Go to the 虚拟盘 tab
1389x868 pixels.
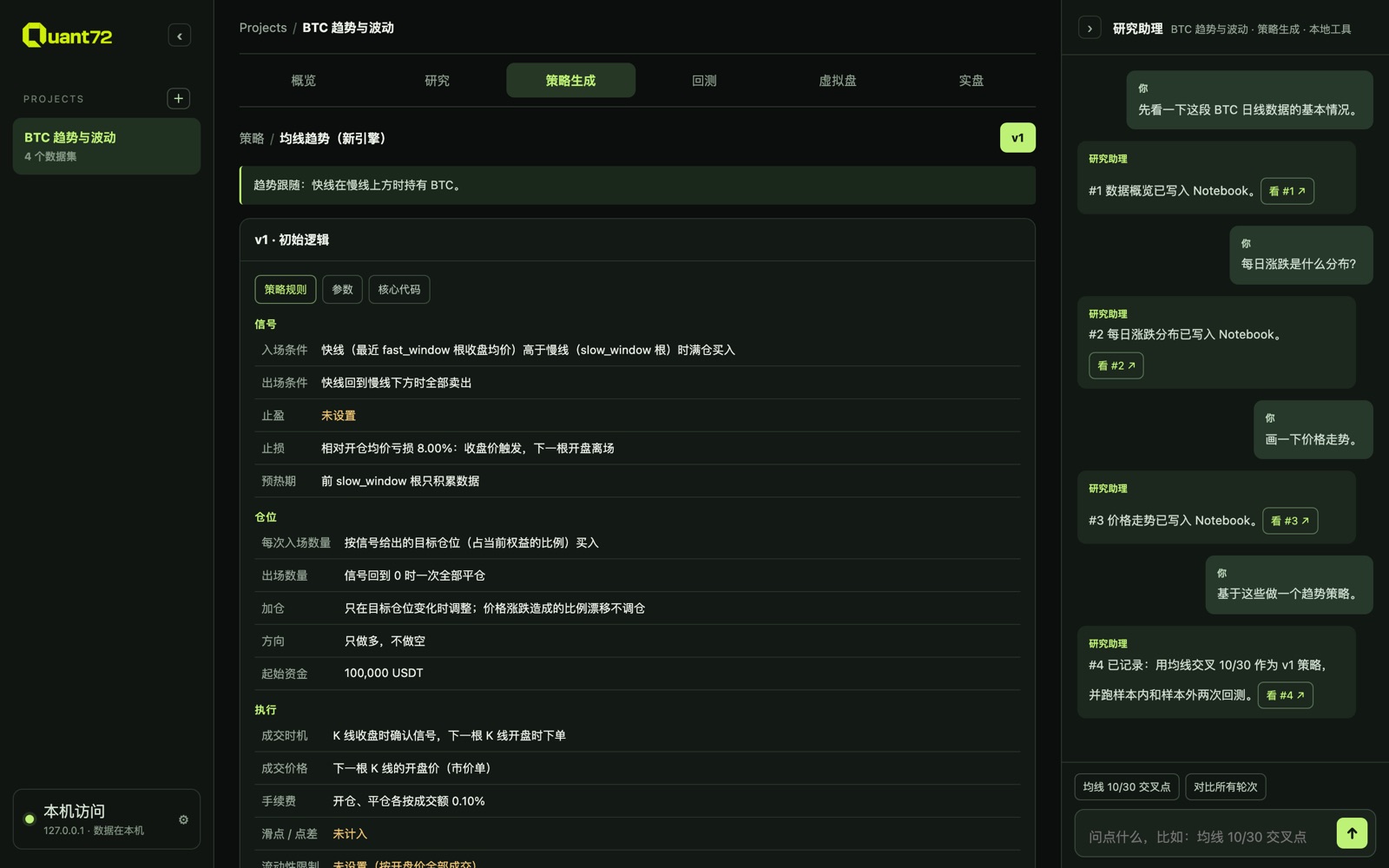(838, 81)
